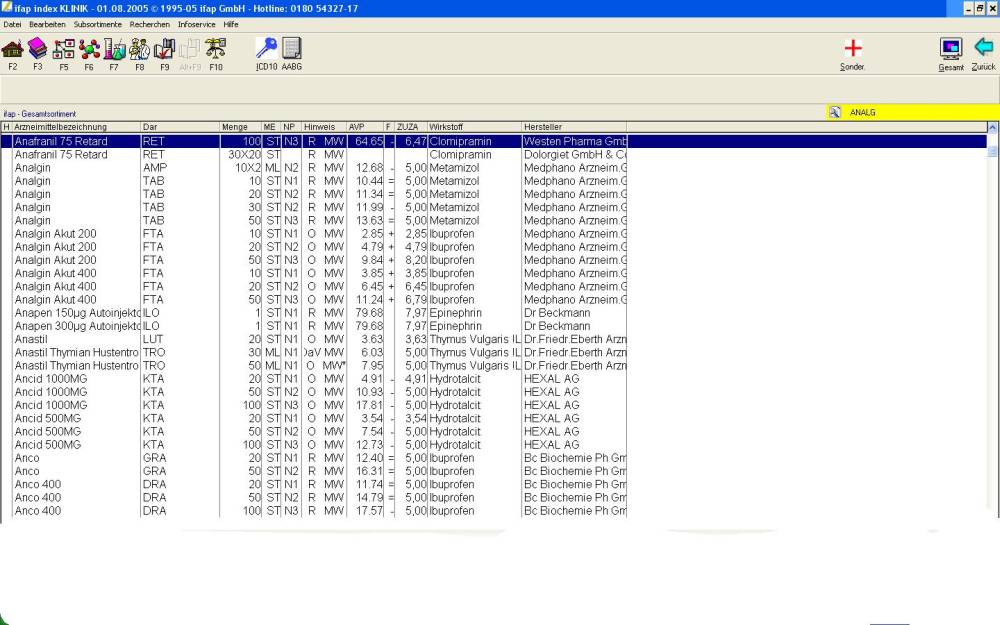The image size is (1000, 625).
Task: Click the Menge value 30X20
Action: (x=245, y=155)
